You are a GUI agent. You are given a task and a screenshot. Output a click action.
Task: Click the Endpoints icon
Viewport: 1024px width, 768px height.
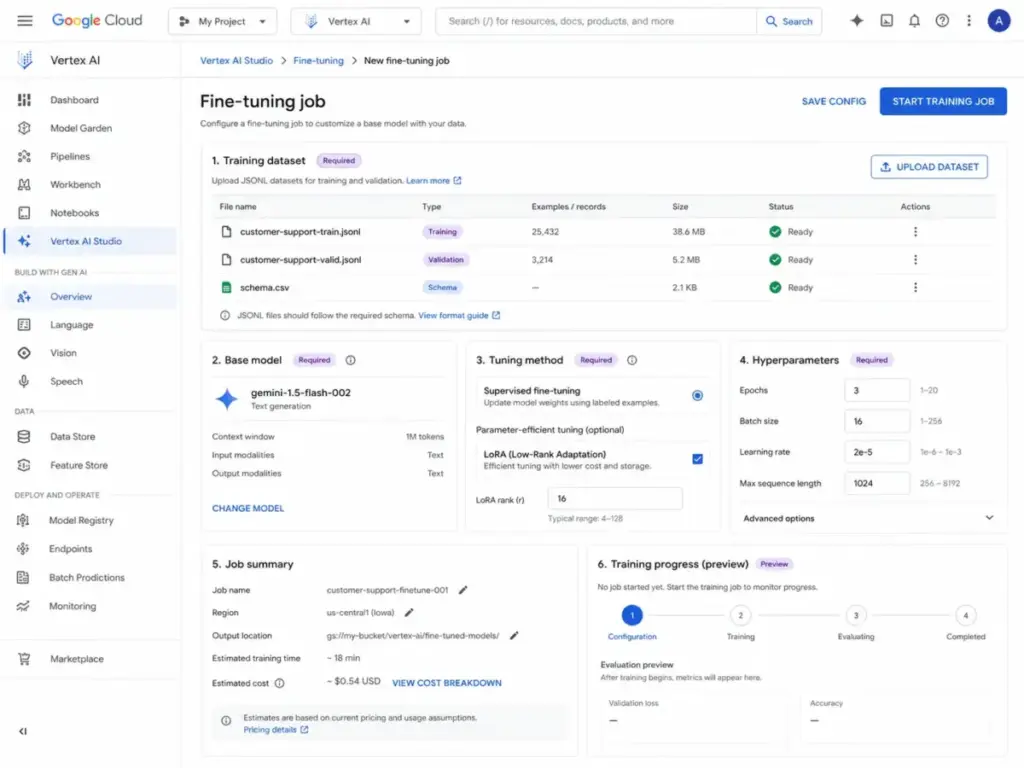pos(23,549)
